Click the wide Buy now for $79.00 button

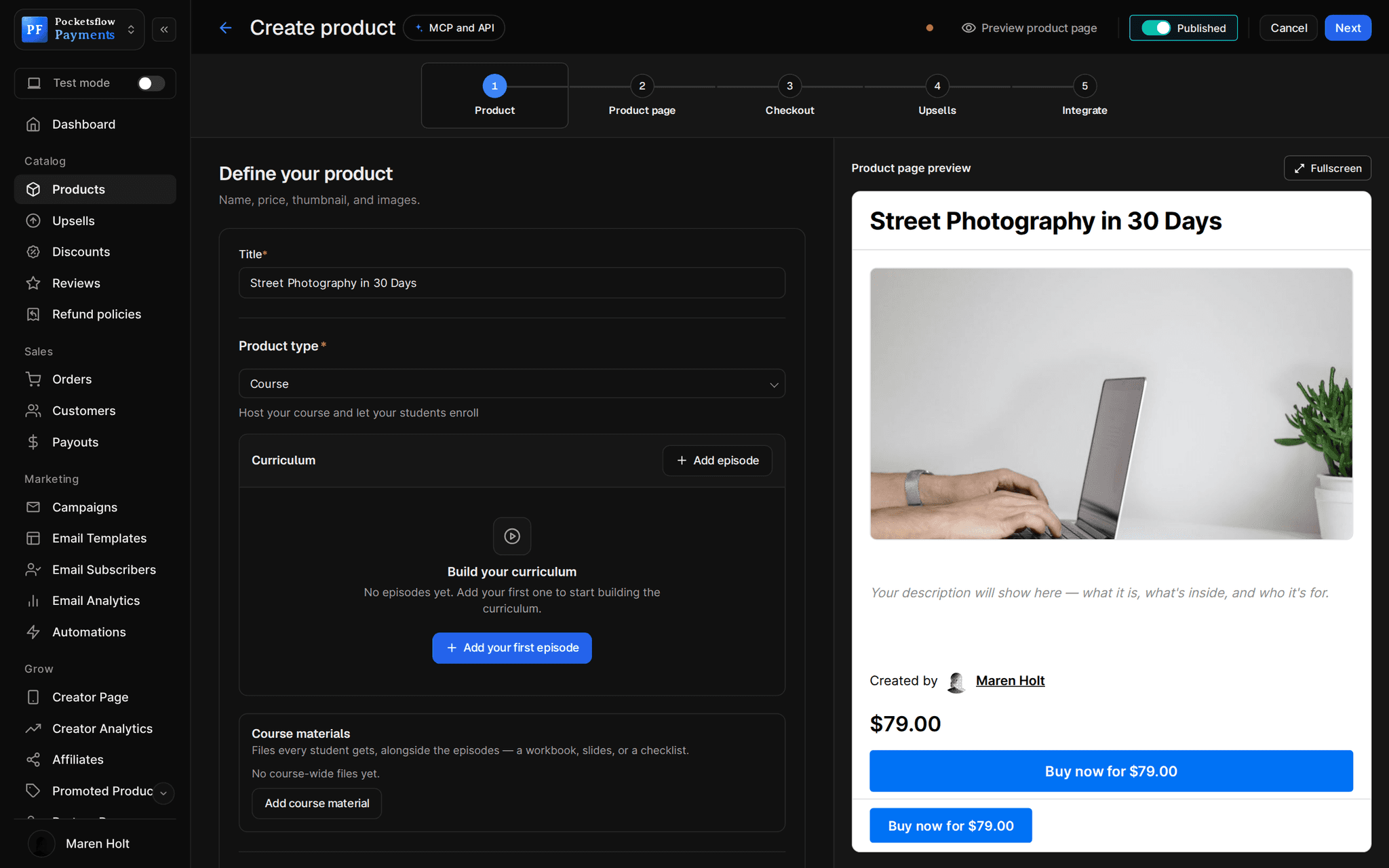[1111, 771]
